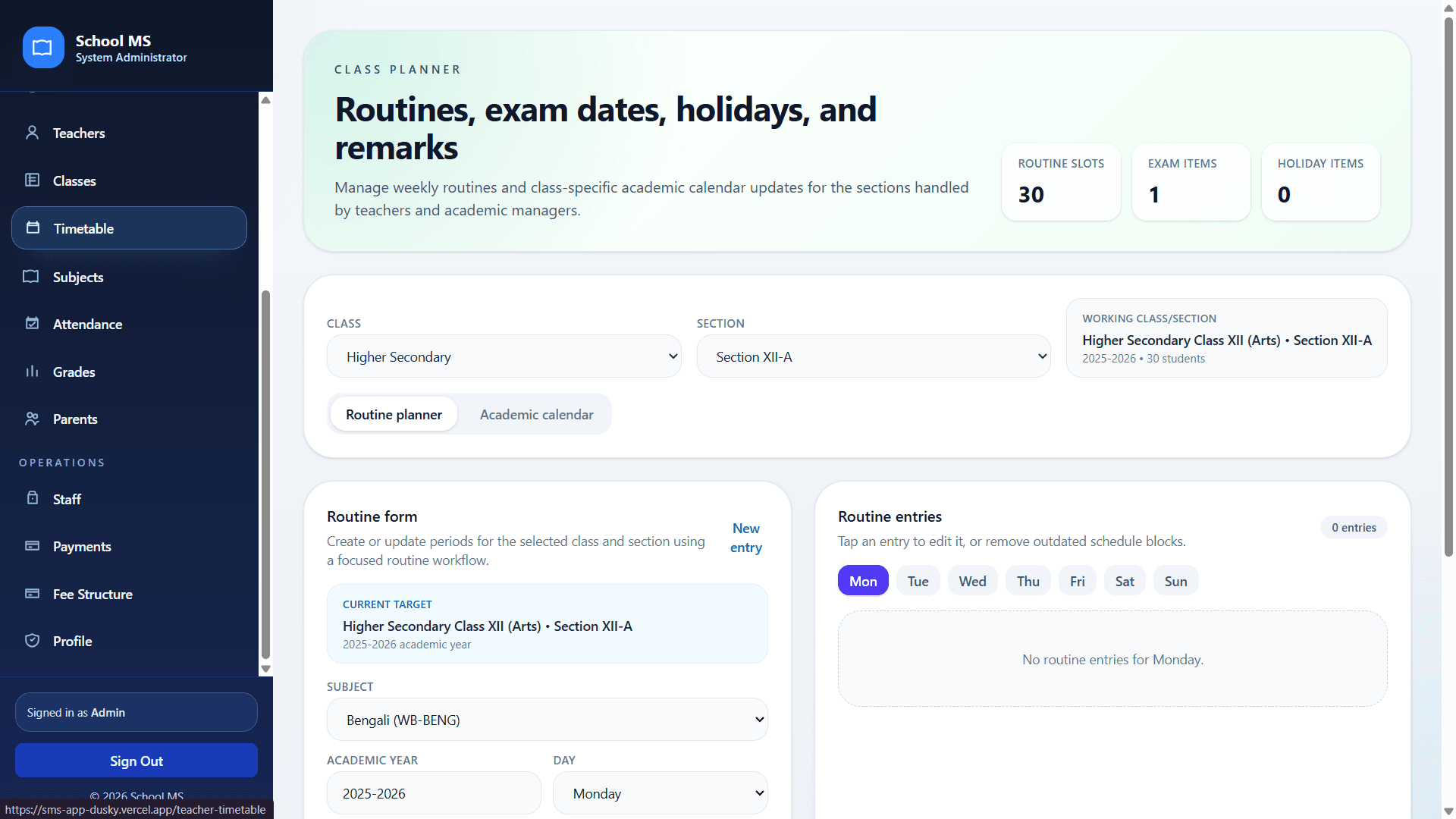This screenshot has height=819, width=1456.
Task: Select Sun day filter
Action: tap(1175, 581)
